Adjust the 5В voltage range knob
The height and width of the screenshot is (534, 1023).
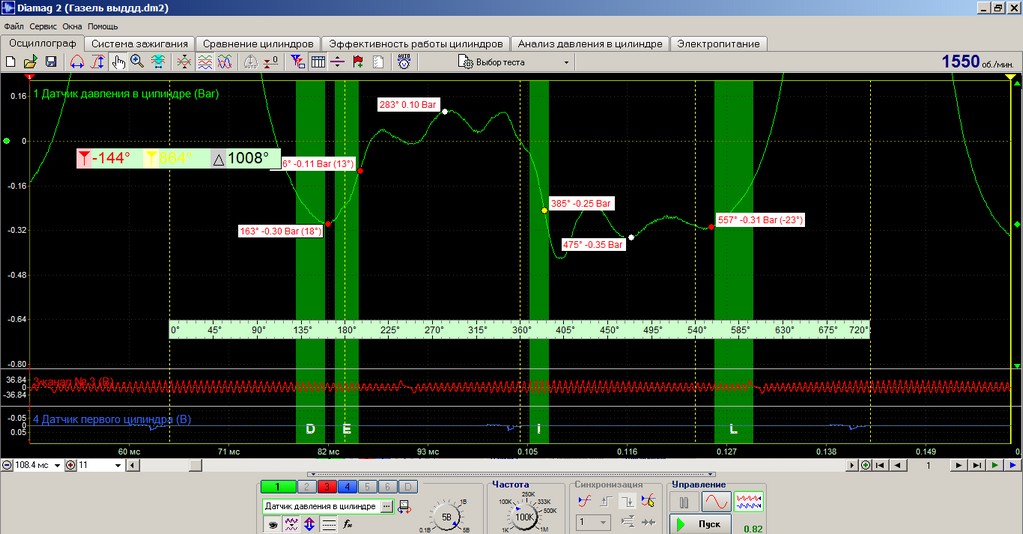(x=447, y=517)
